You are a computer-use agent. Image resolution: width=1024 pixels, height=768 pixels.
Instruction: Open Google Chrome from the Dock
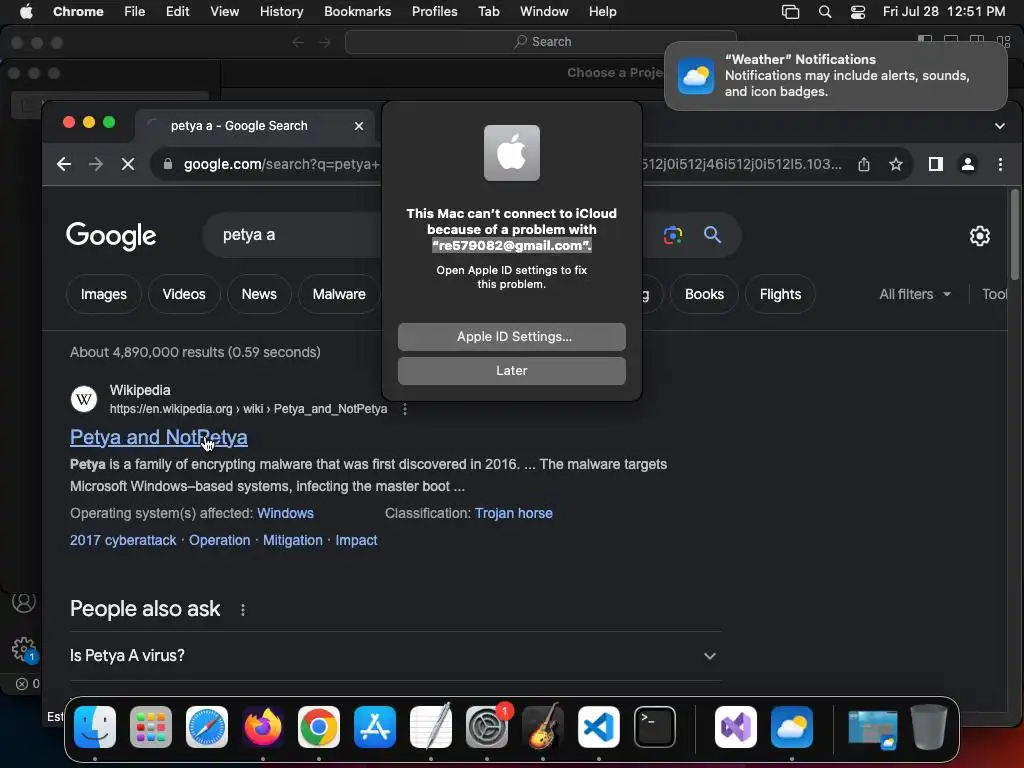click(x=319, y=727)
